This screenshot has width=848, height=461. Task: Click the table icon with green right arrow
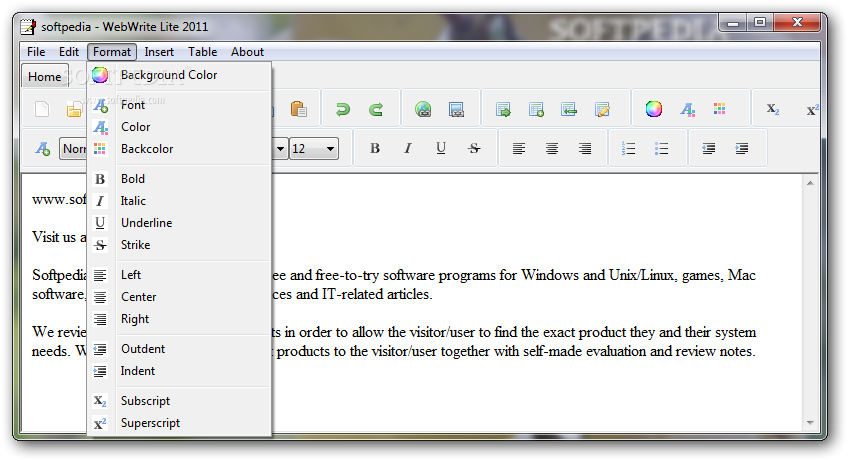coord(504,109)
